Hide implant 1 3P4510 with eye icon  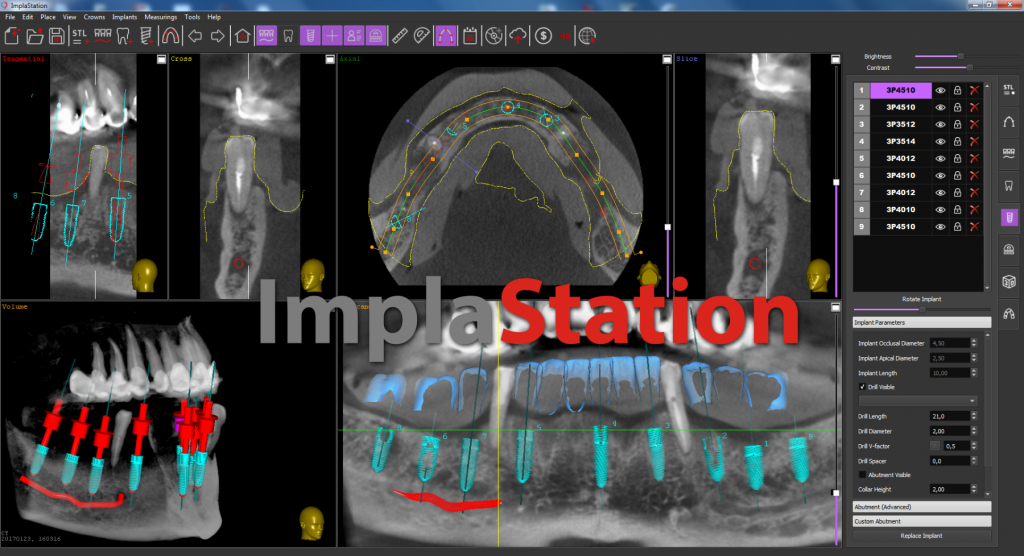click(940, 90)
